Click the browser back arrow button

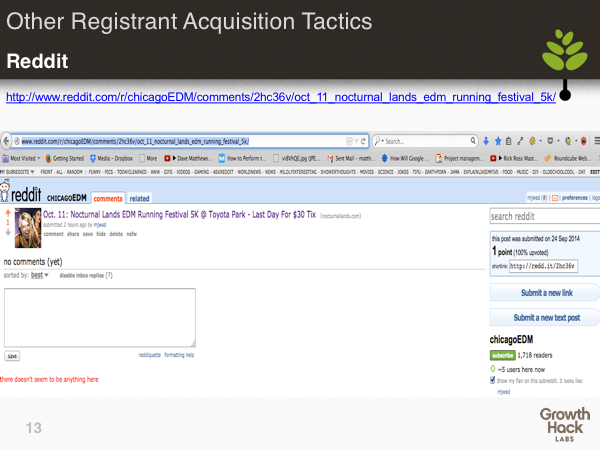pyautogui.click(x=6, y=141)
